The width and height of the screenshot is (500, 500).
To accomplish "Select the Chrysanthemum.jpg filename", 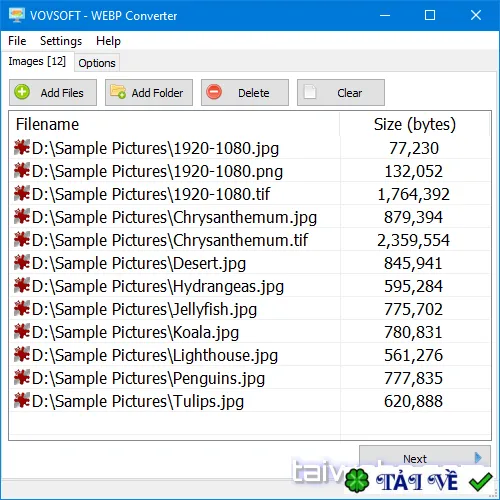I will tap(174, 217).
